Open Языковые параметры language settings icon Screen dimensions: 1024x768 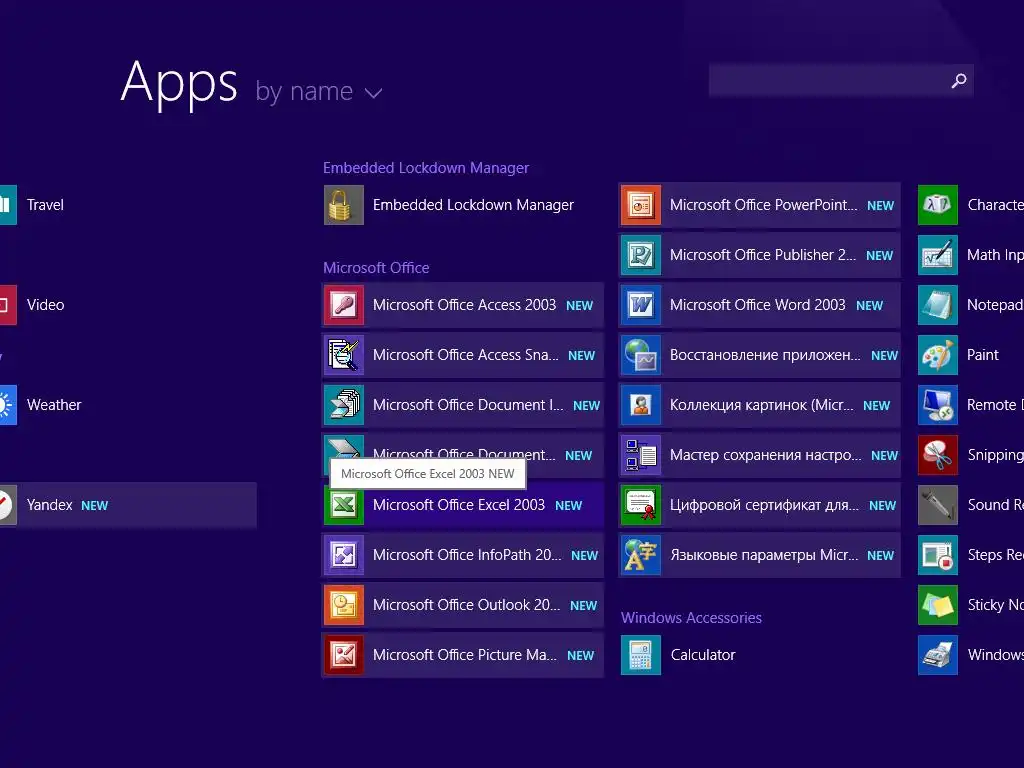641,555
